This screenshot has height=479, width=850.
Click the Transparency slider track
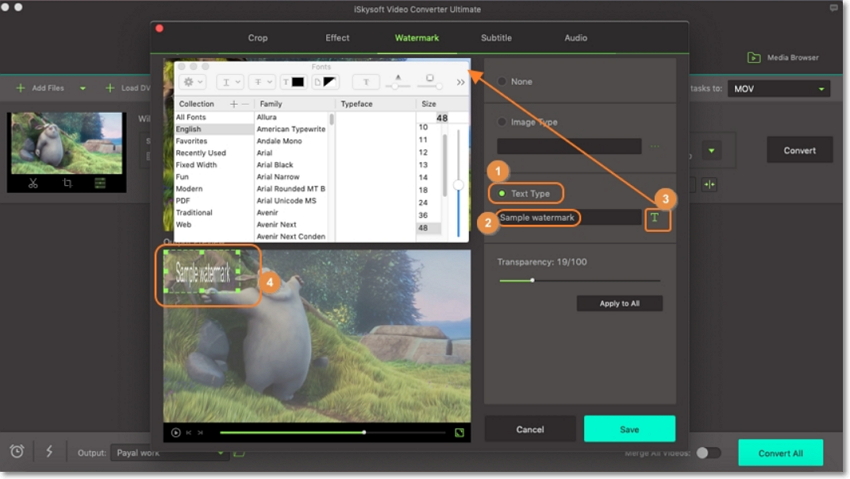point(579,281)
